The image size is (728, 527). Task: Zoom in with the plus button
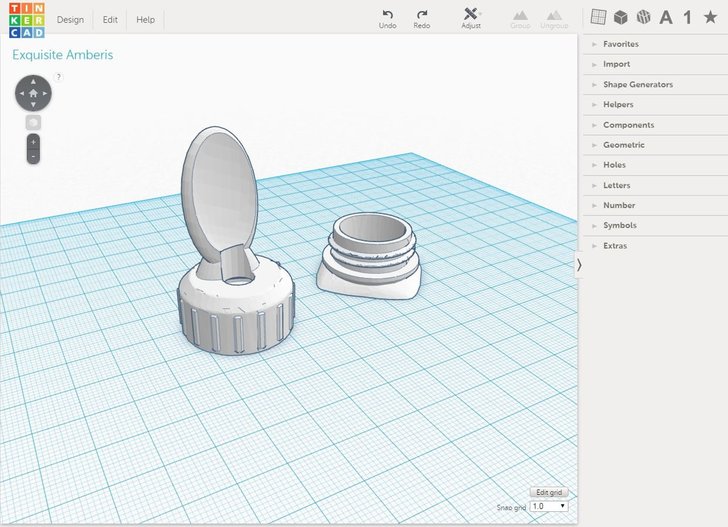[33, 142]
